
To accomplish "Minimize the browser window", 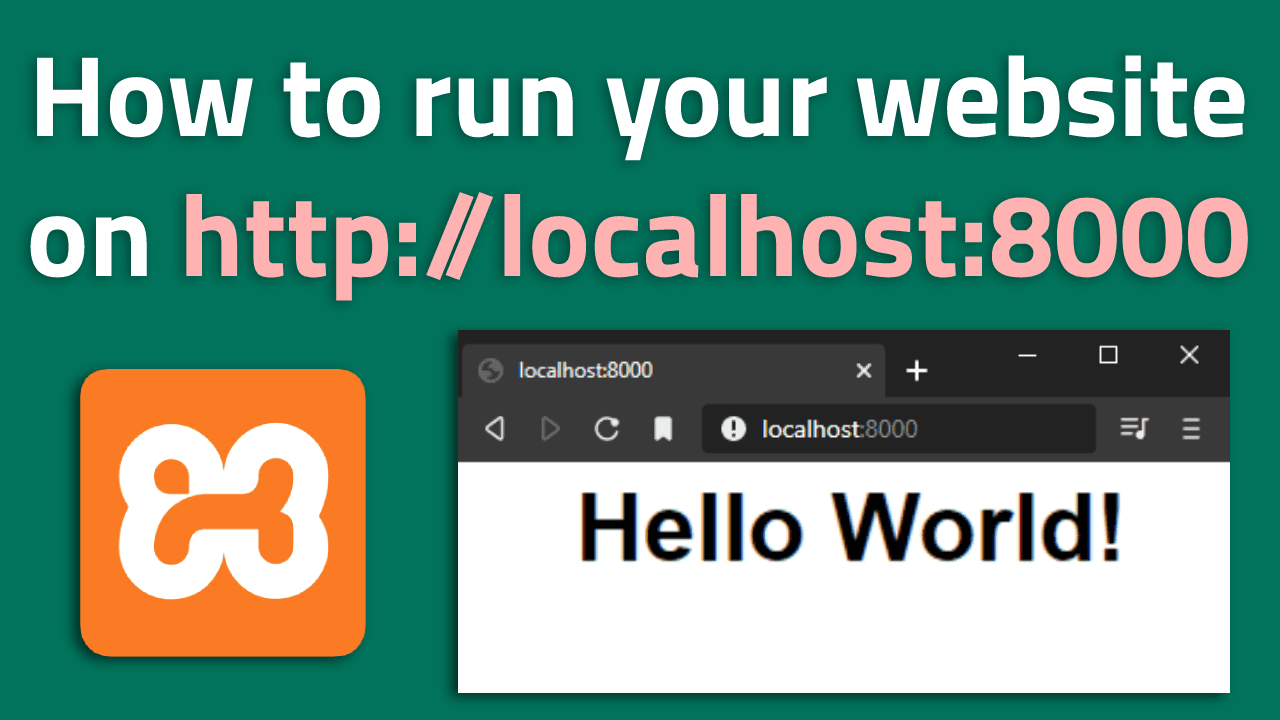I will pos(1027,355).
